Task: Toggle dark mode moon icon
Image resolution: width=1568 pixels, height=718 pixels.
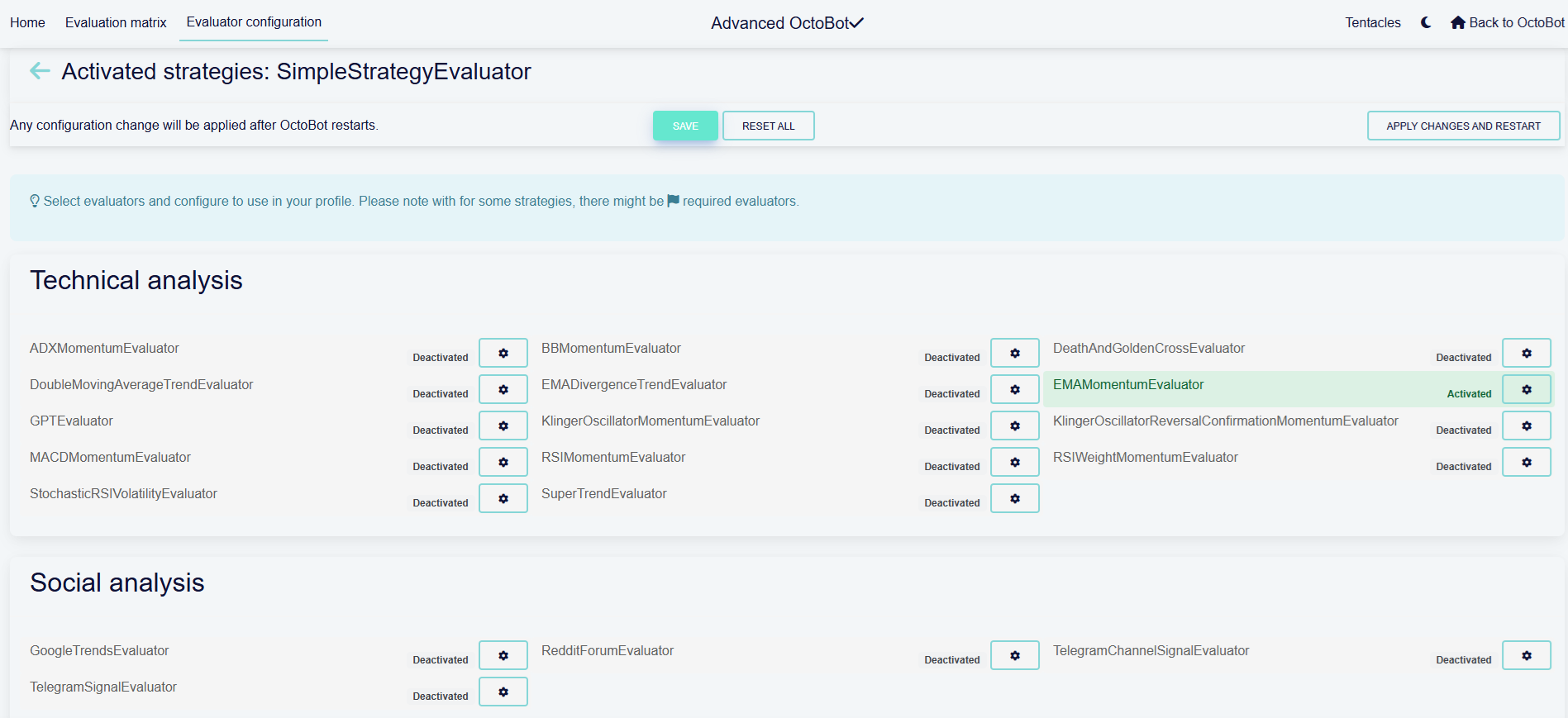Action: tap(1426, 22)
